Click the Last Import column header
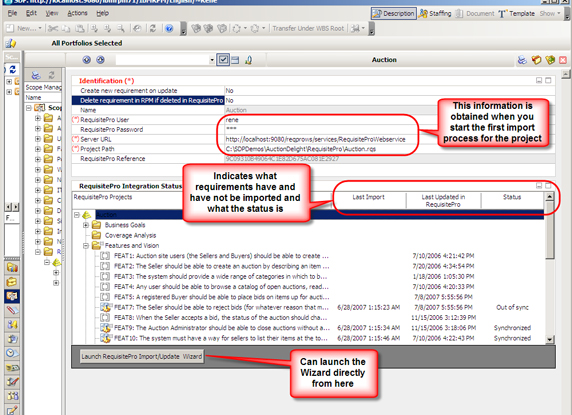572x415 pixels. coord(368,197)
